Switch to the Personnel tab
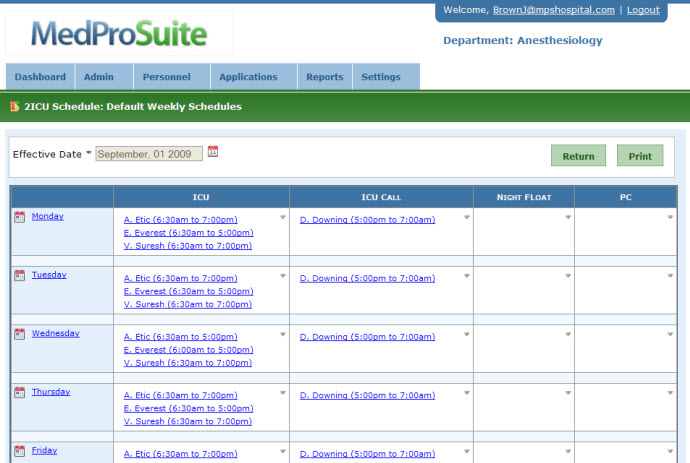Screen dimensions: 690x463 click(x=172, y=77)
